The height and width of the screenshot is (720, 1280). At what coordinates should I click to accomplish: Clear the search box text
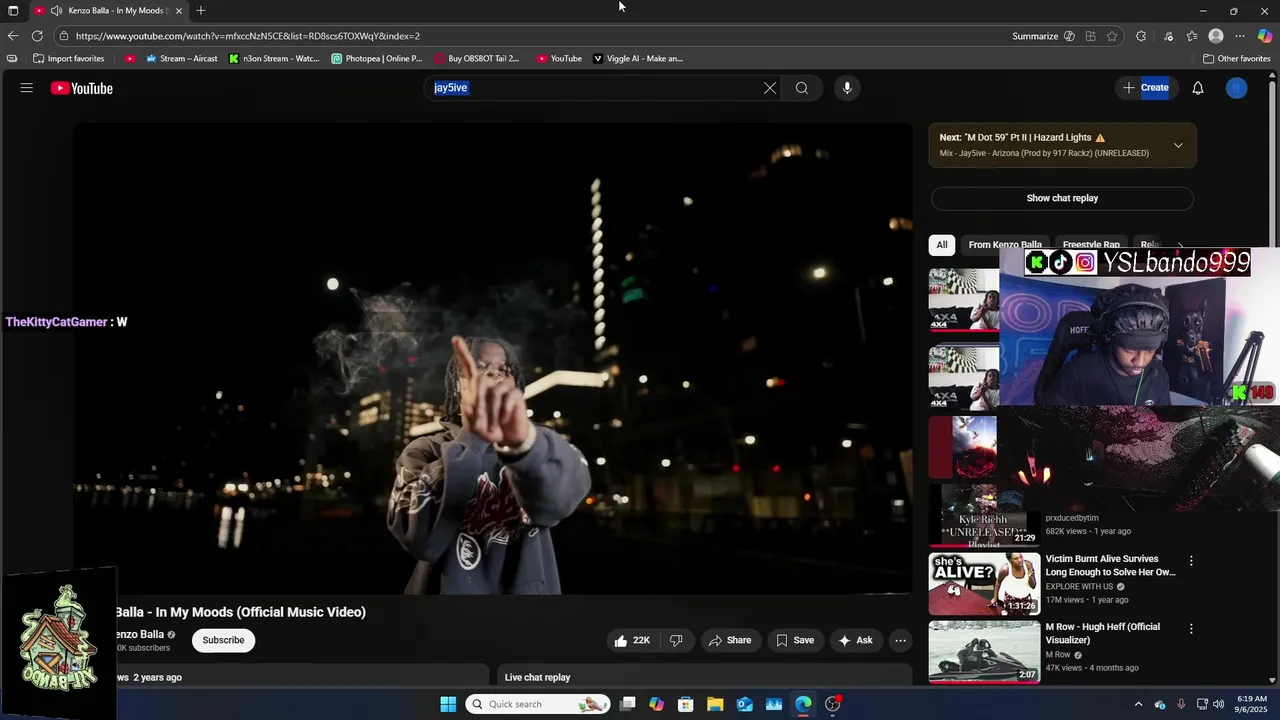click(x=770, y=88)
